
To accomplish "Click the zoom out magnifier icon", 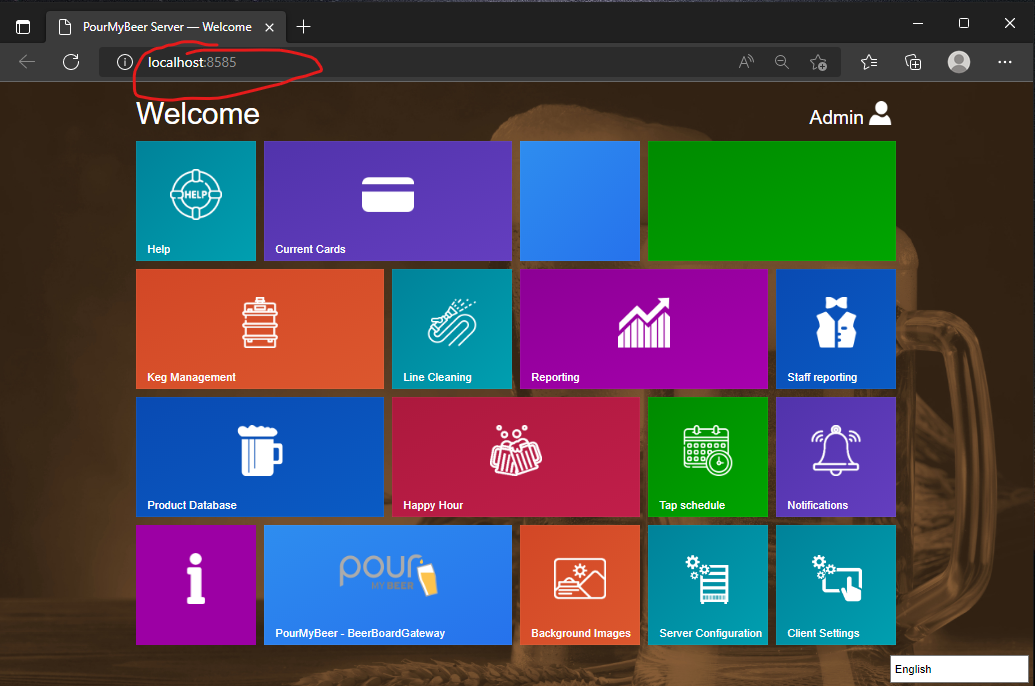I will point(782,62).
